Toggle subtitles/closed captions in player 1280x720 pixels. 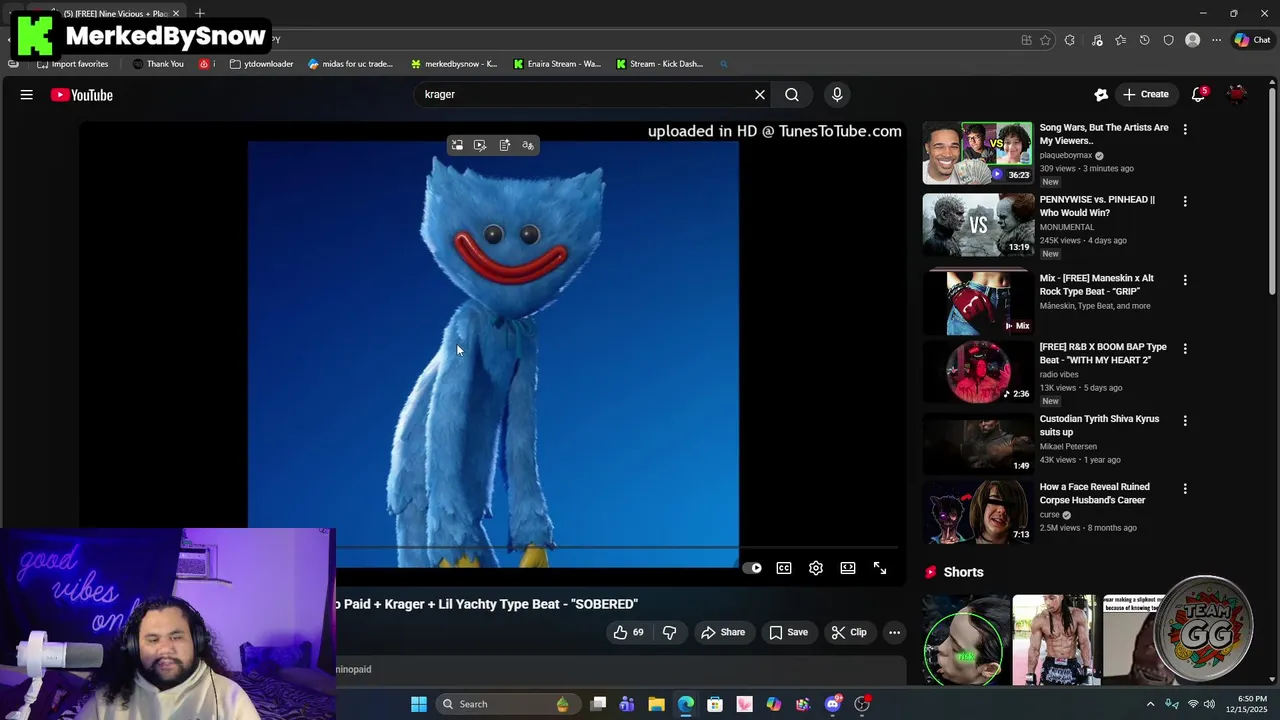coord(784,568)
